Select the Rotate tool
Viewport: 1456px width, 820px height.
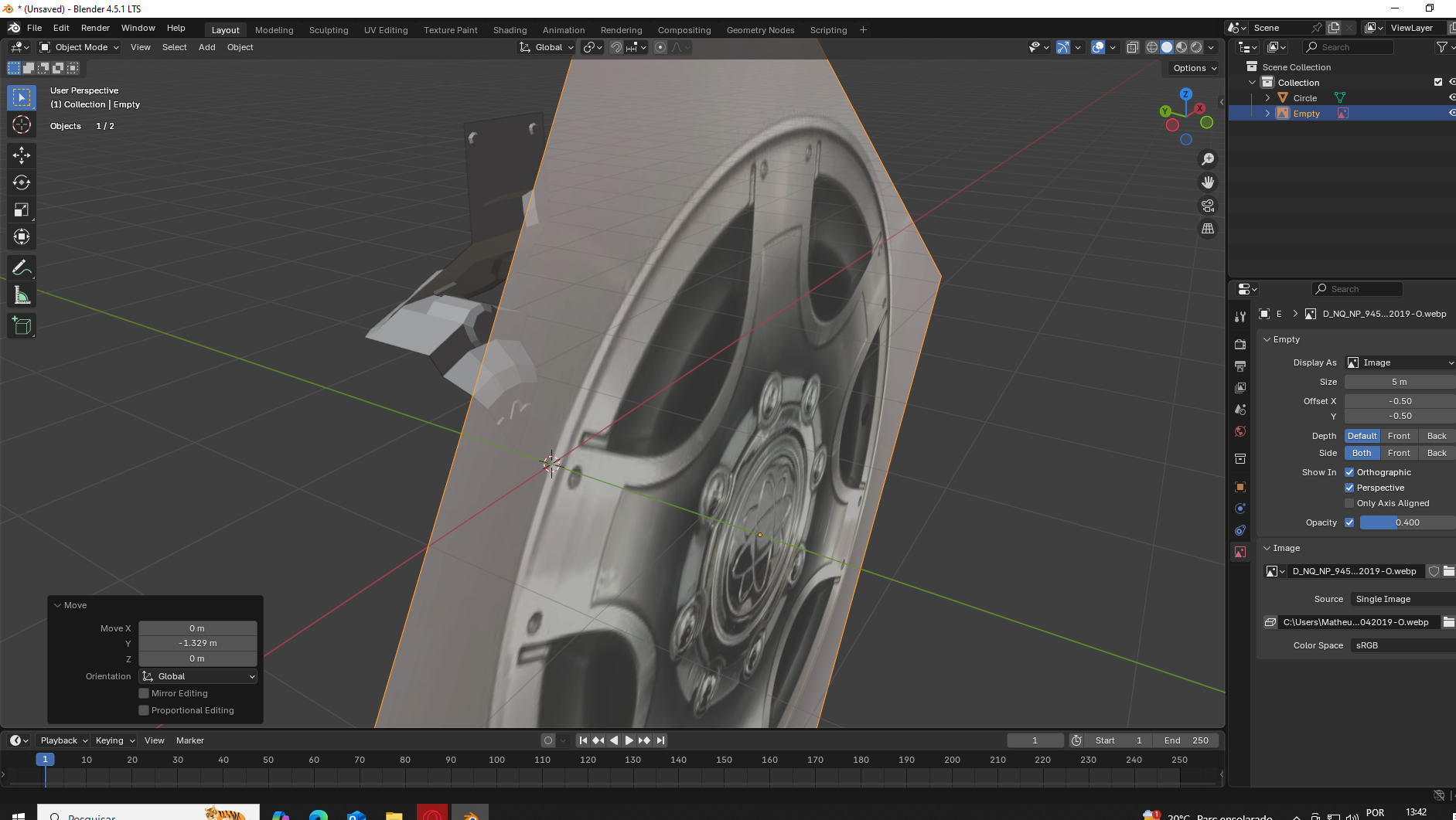pyautogui.click(x=22, y=182)
